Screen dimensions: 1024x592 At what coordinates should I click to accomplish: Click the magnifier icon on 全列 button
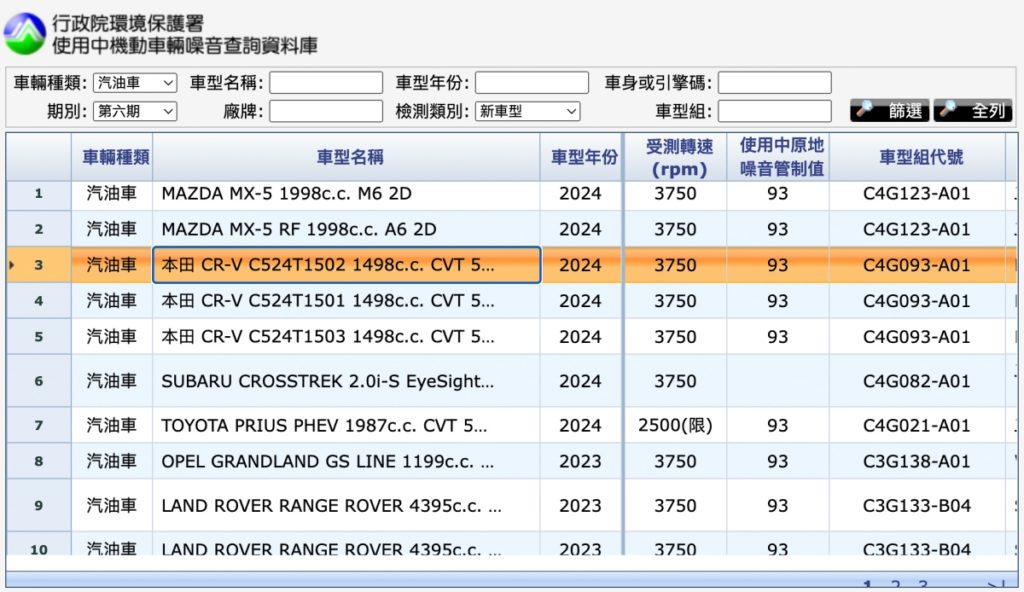click(x=948, y=108)
